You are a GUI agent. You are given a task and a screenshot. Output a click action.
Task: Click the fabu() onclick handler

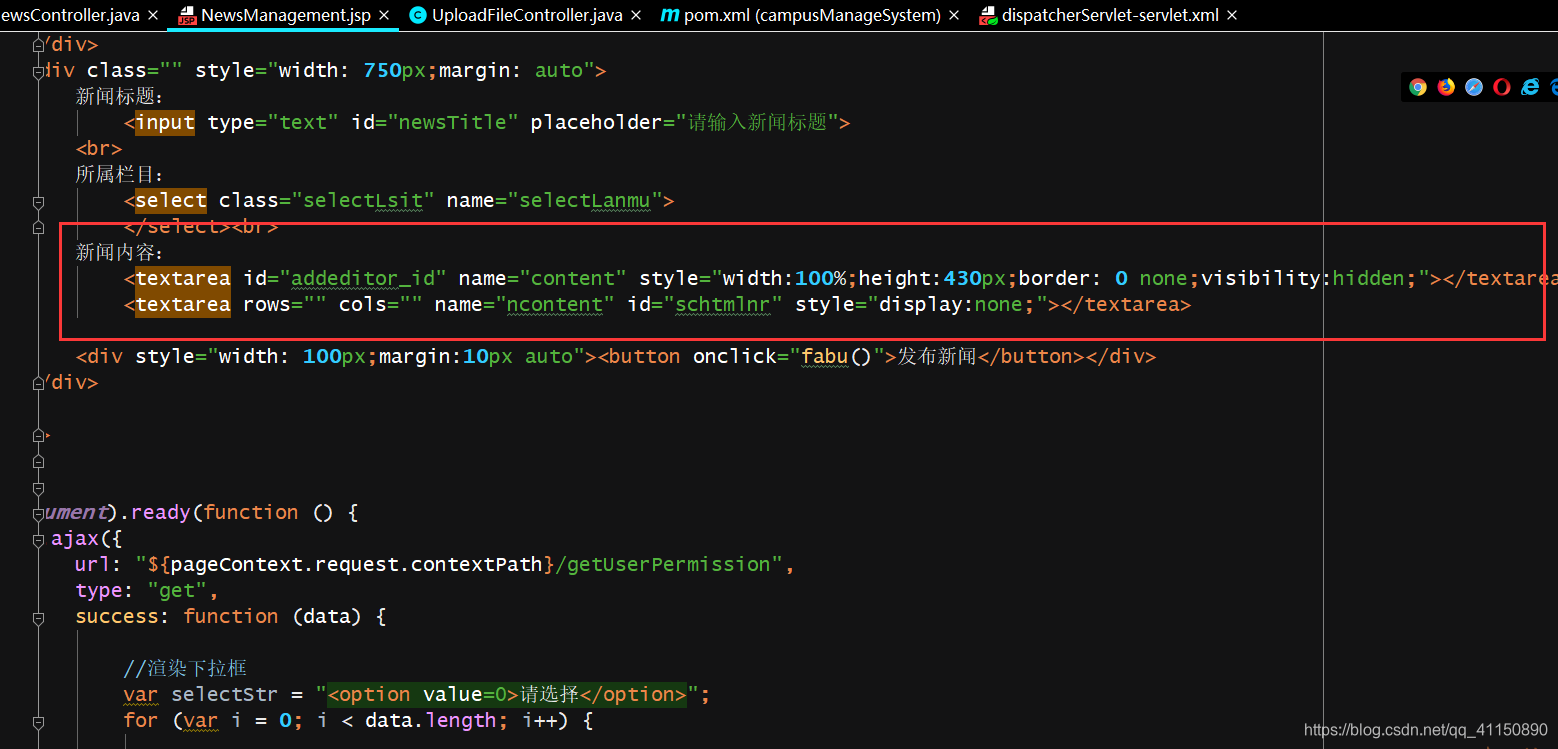tap(838, 357)
